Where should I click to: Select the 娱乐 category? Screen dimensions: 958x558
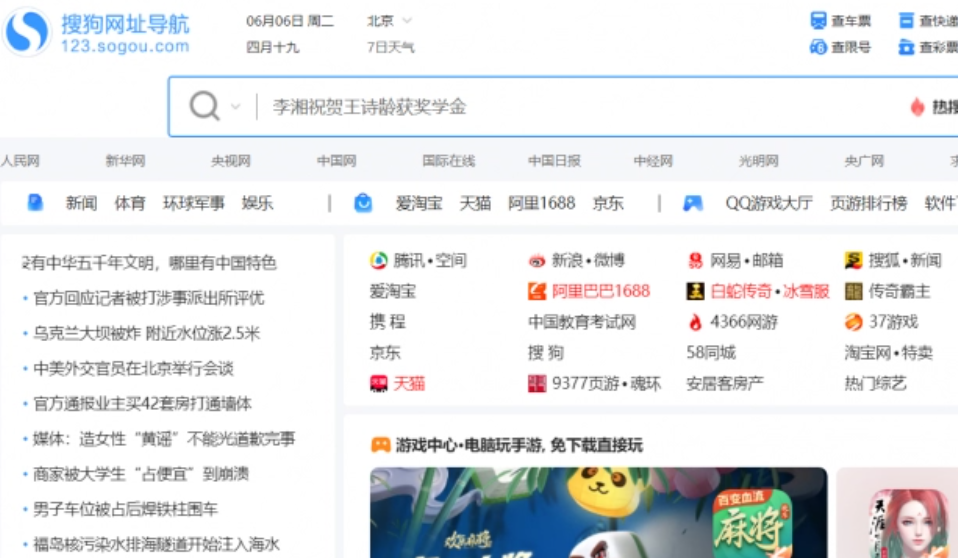point(257,203)
